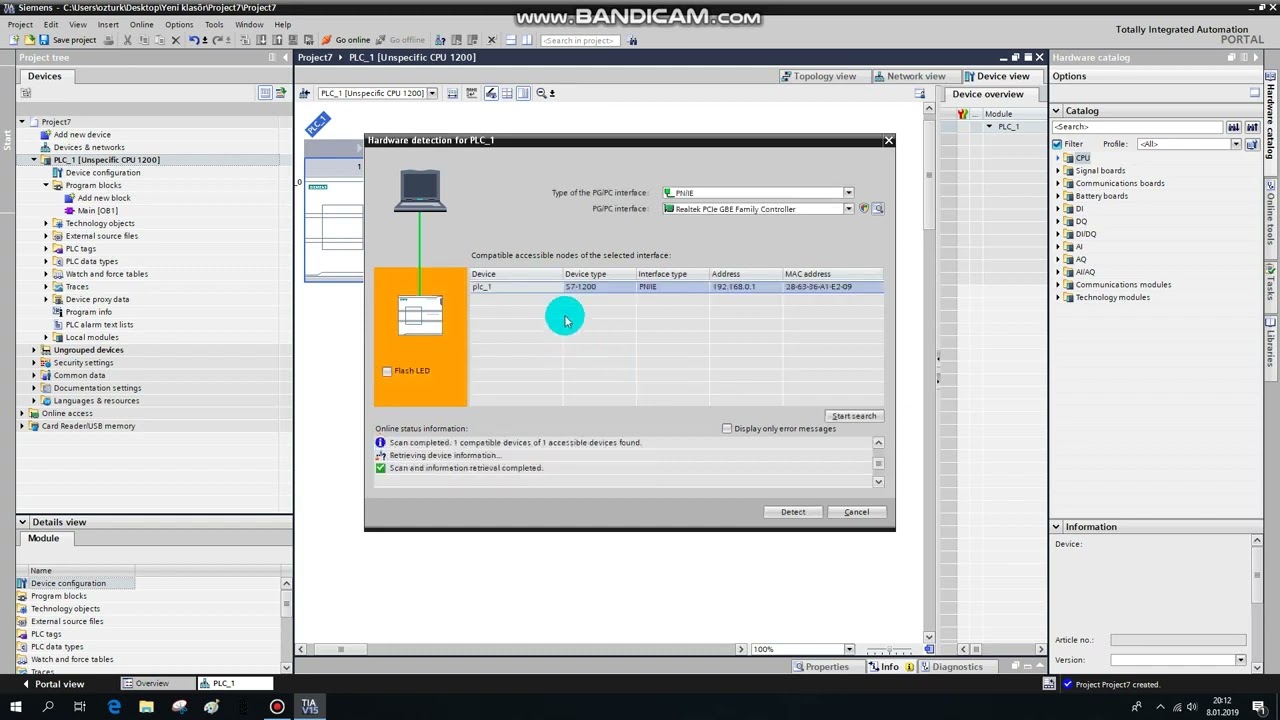Enable the Flash LED checkbox
The image size is (1280, 720).
(x=387, y=371)
